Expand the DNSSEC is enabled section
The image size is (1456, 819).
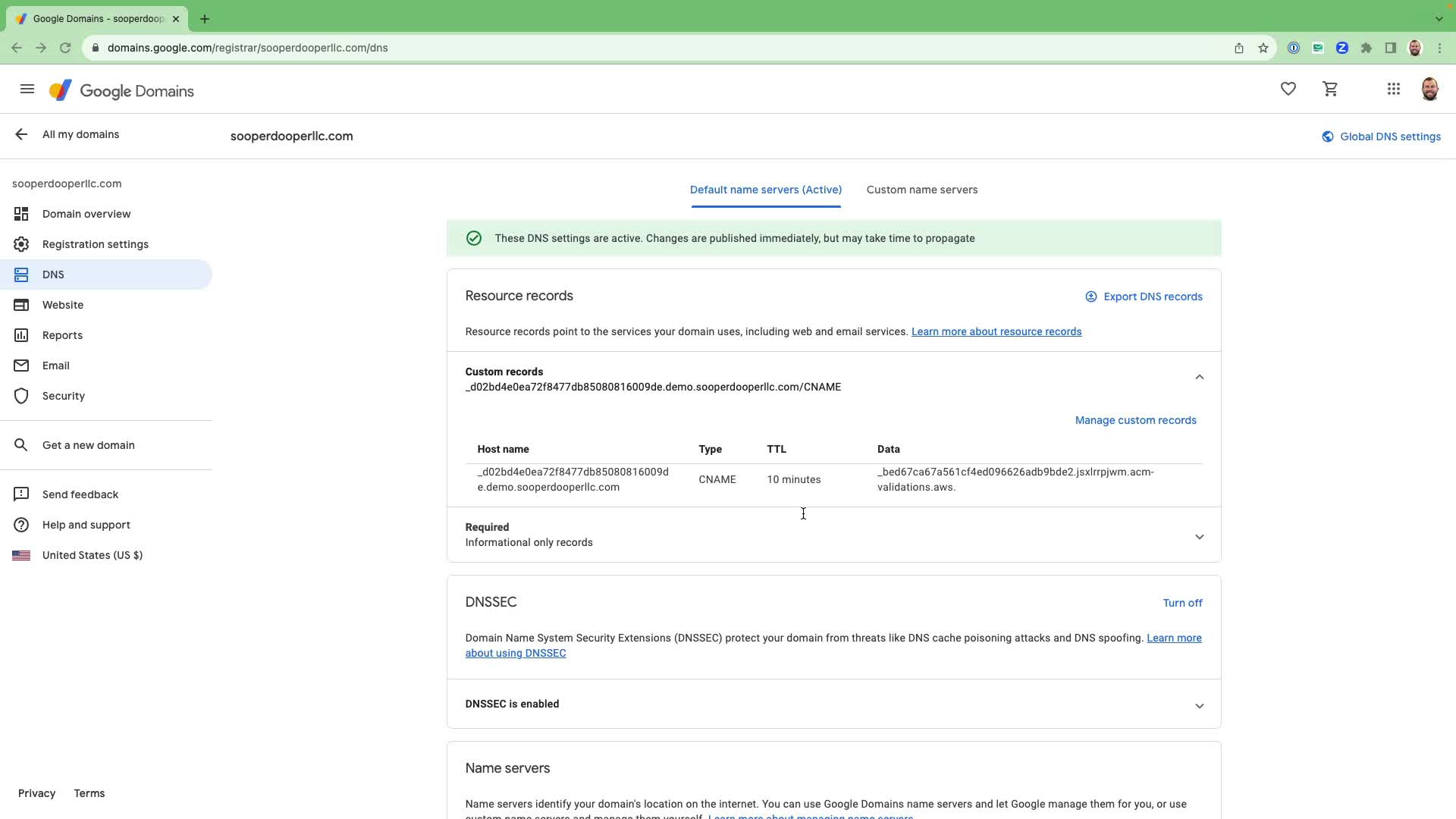(1199, 706)
